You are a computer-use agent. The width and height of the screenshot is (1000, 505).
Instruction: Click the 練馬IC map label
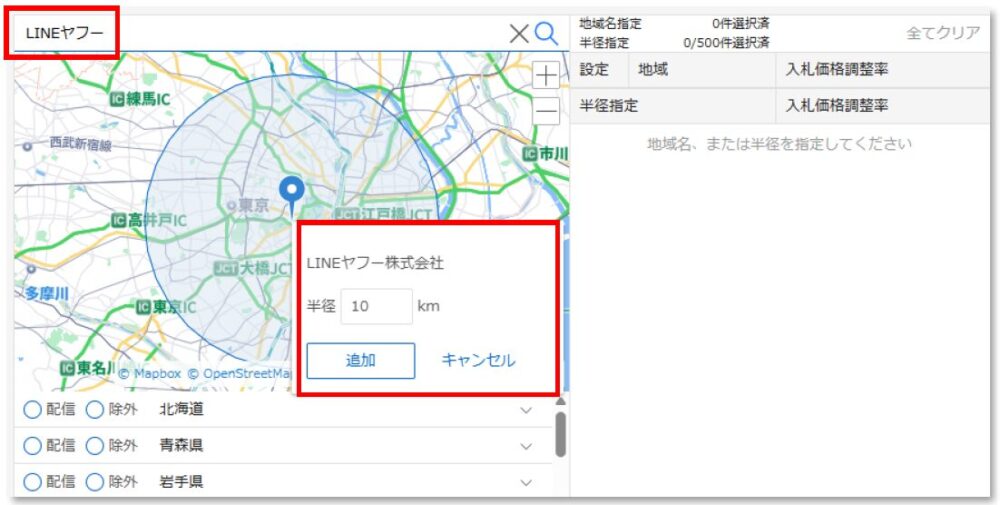click(x=140, y=100)
